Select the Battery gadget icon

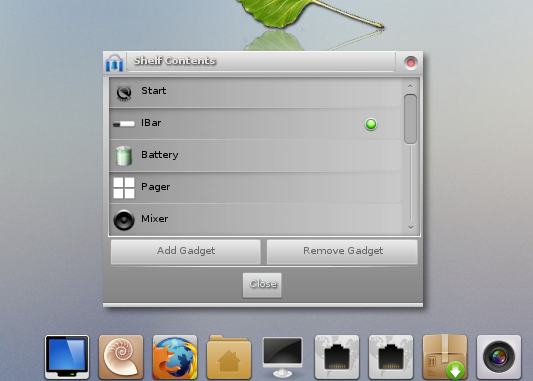click(x=124, y=156)
